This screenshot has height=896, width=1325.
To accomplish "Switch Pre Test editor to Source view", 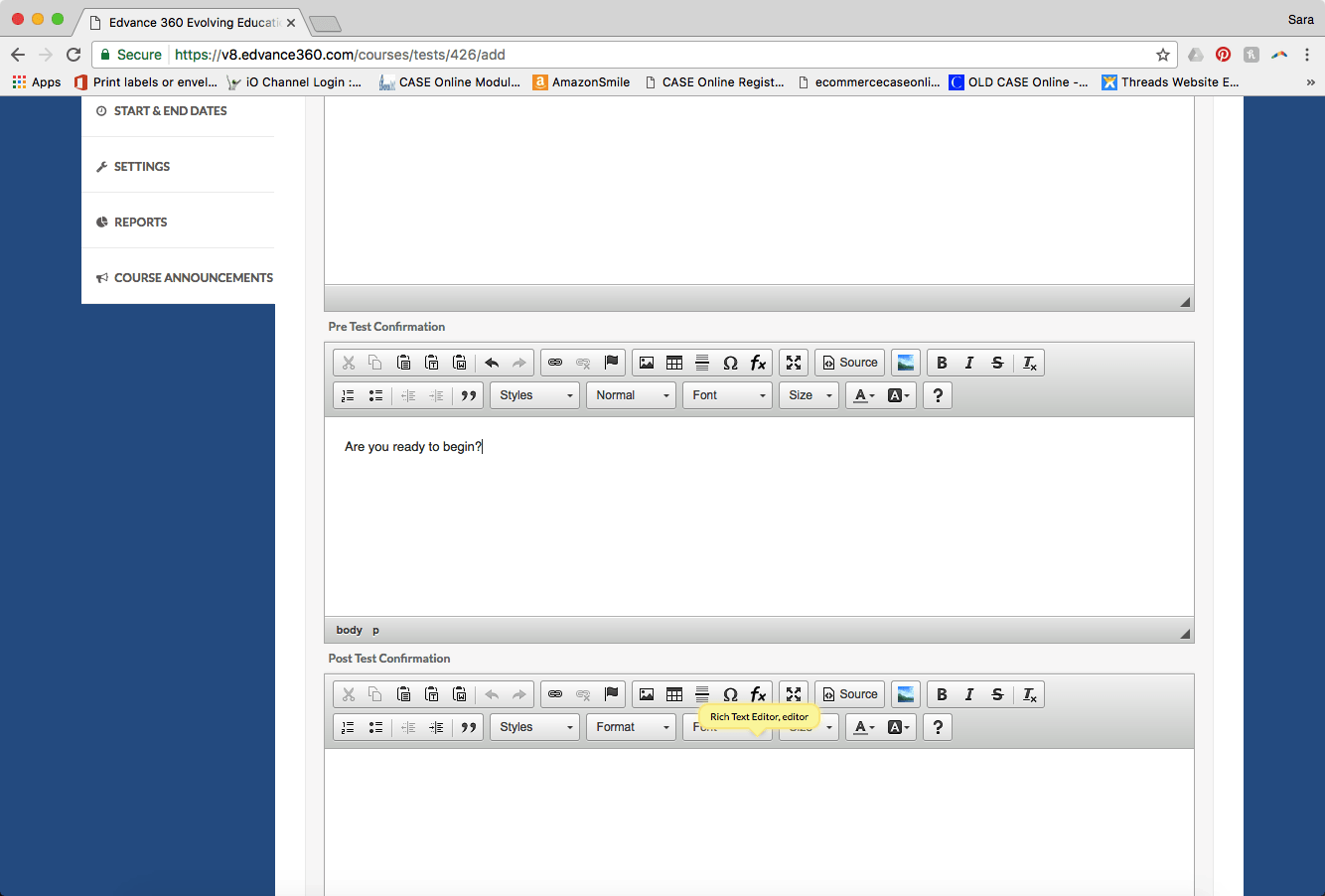I will pos(850,363).
